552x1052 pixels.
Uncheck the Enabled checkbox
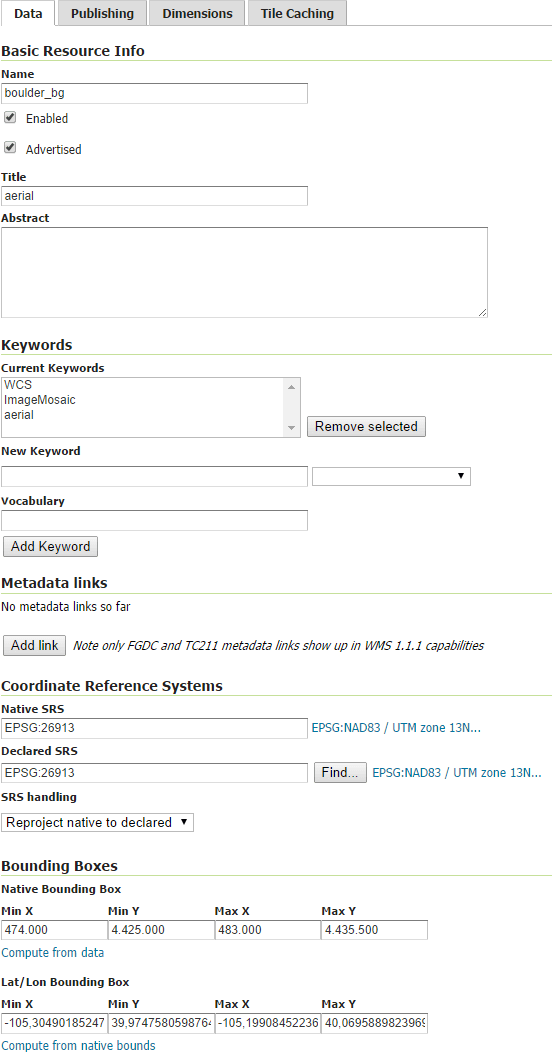tap(10, 117)
